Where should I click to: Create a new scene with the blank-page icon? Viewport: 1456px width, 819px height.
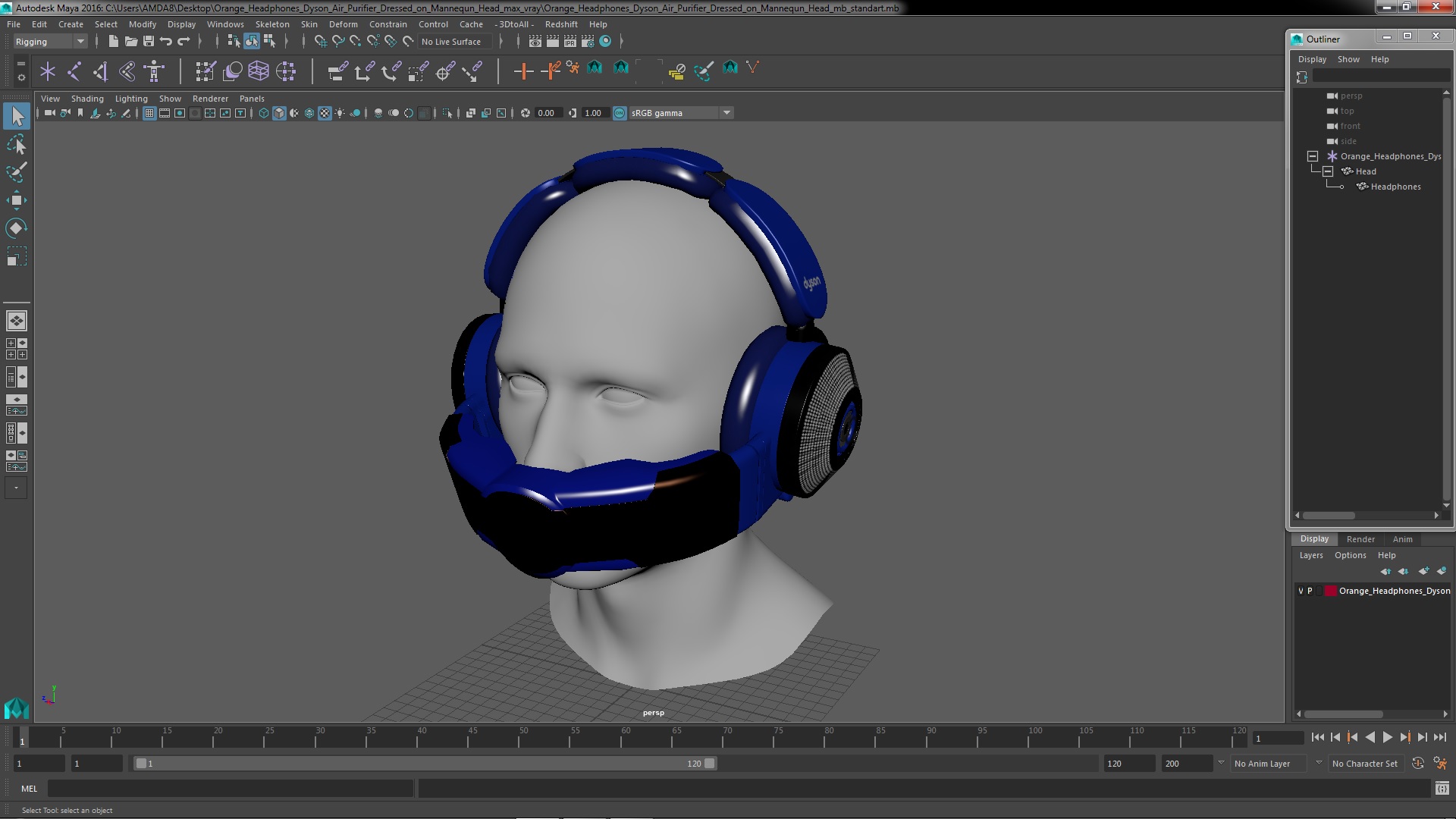[113, 41]
